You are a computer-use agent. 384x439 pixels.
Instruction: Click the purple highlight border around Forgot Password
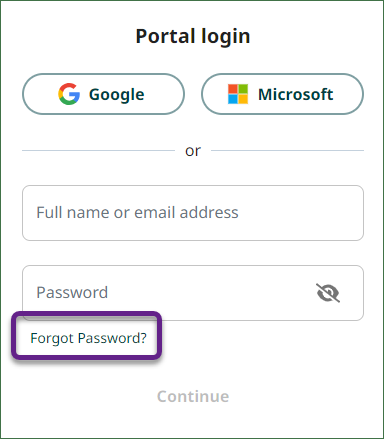coord(87,314)
